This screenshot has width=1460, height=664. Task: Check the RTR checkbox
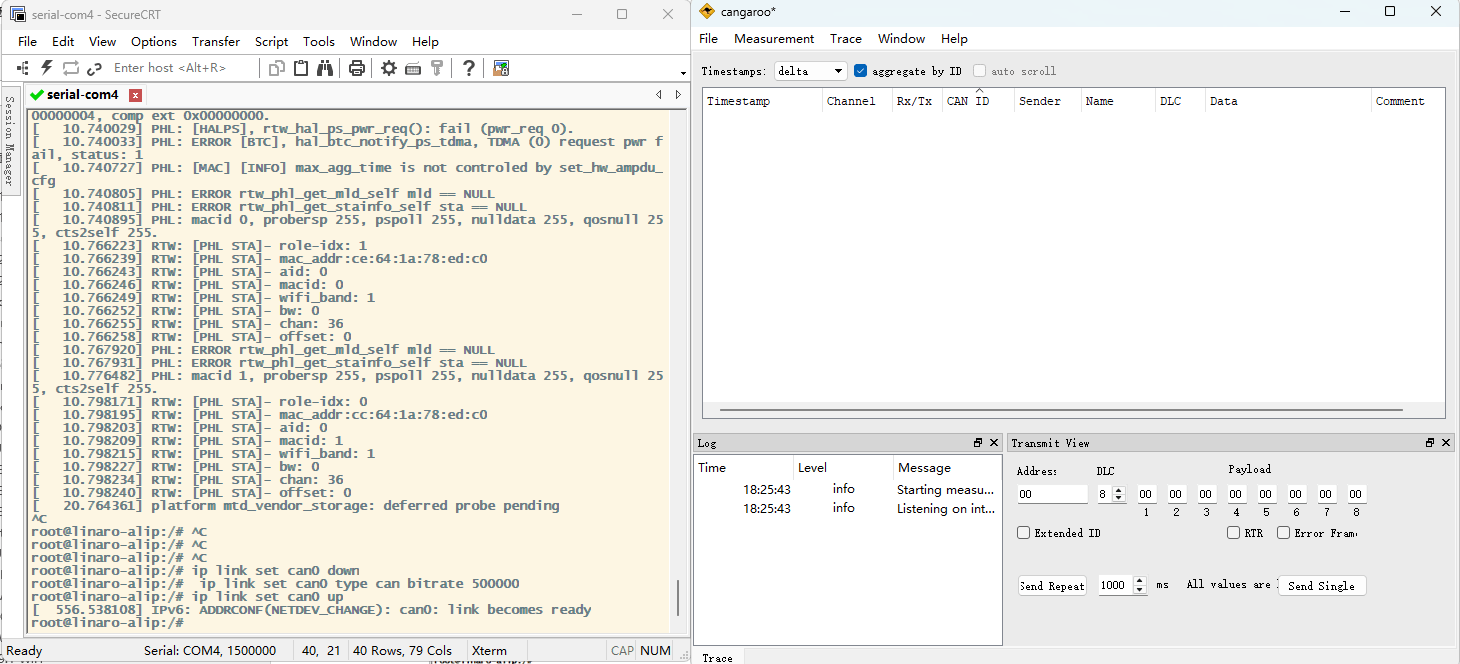[x=1233, y=533]
